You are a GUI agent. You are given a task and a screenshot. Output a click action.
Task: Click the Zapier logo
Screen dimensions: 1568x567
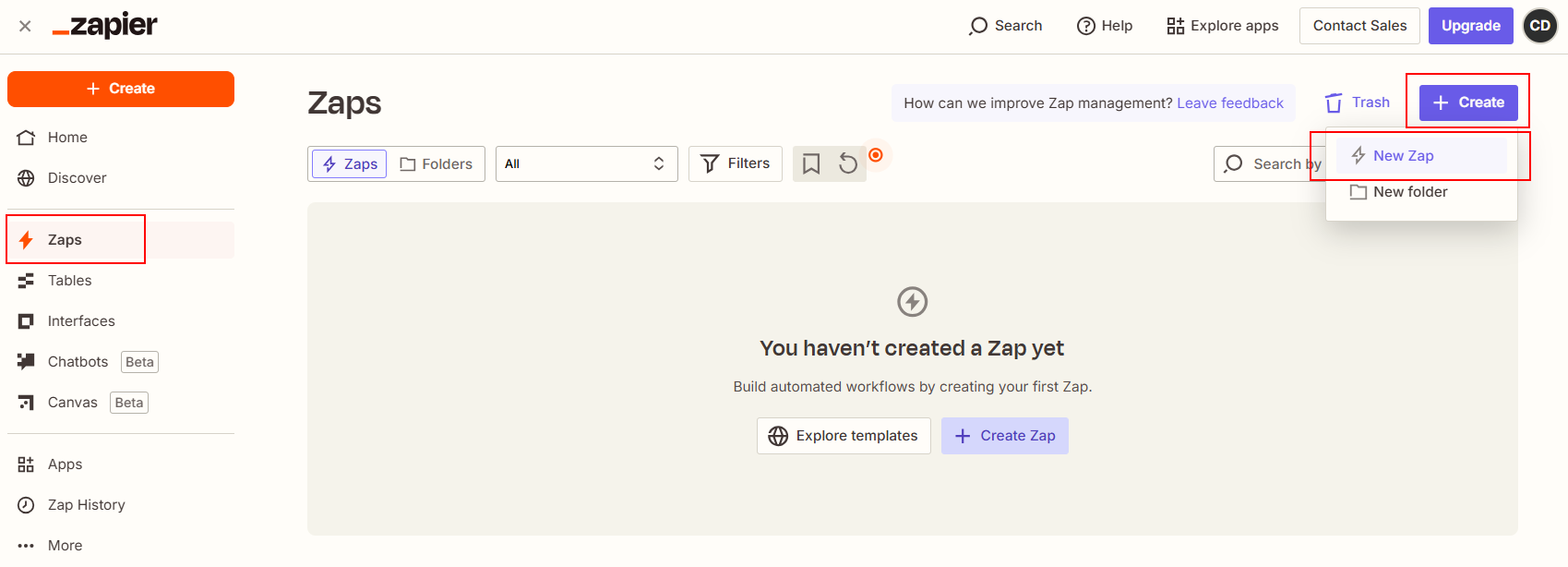tap(104, 26)
